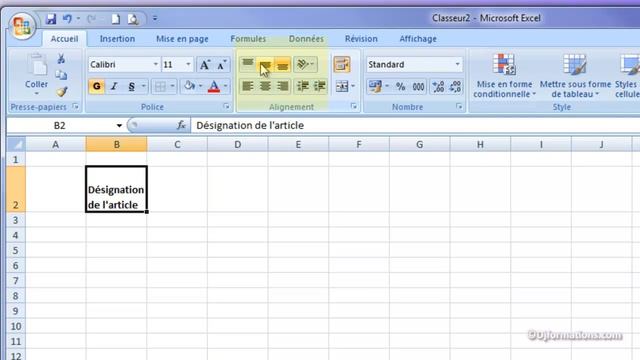This screenshot has height=360, width=640.
Task: Switch to the Insertion tab
Action: pos(117,39)
